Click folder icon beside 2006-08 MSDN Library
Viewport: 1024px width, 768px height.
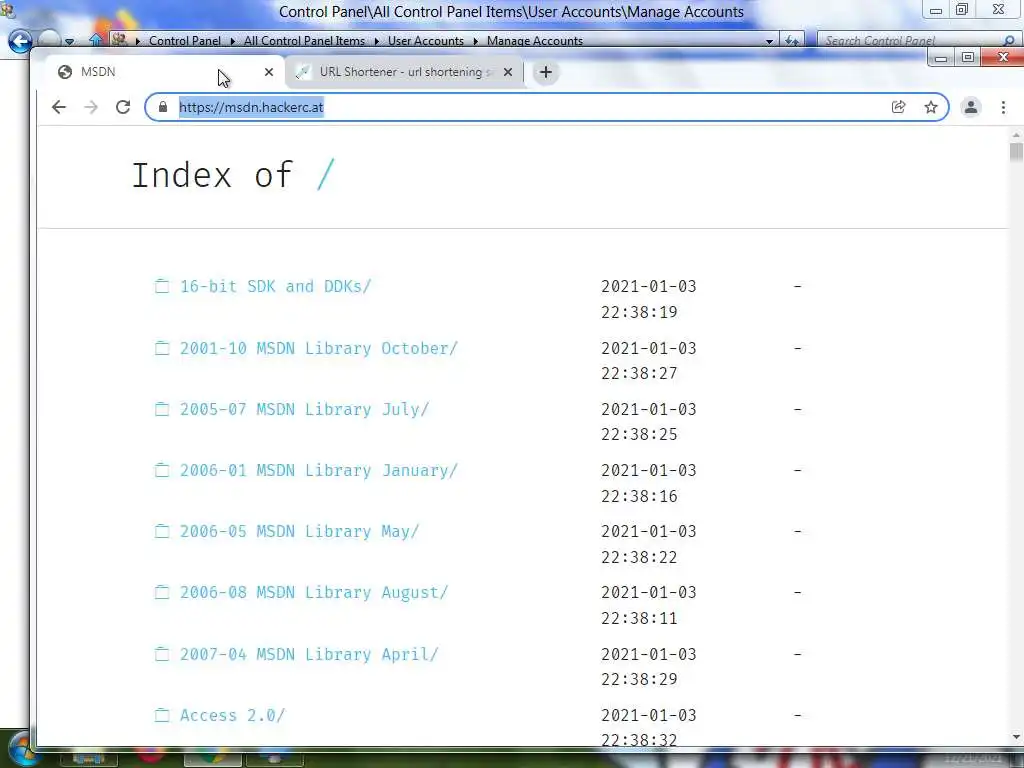pyautogui.click(x=162, y=592)
